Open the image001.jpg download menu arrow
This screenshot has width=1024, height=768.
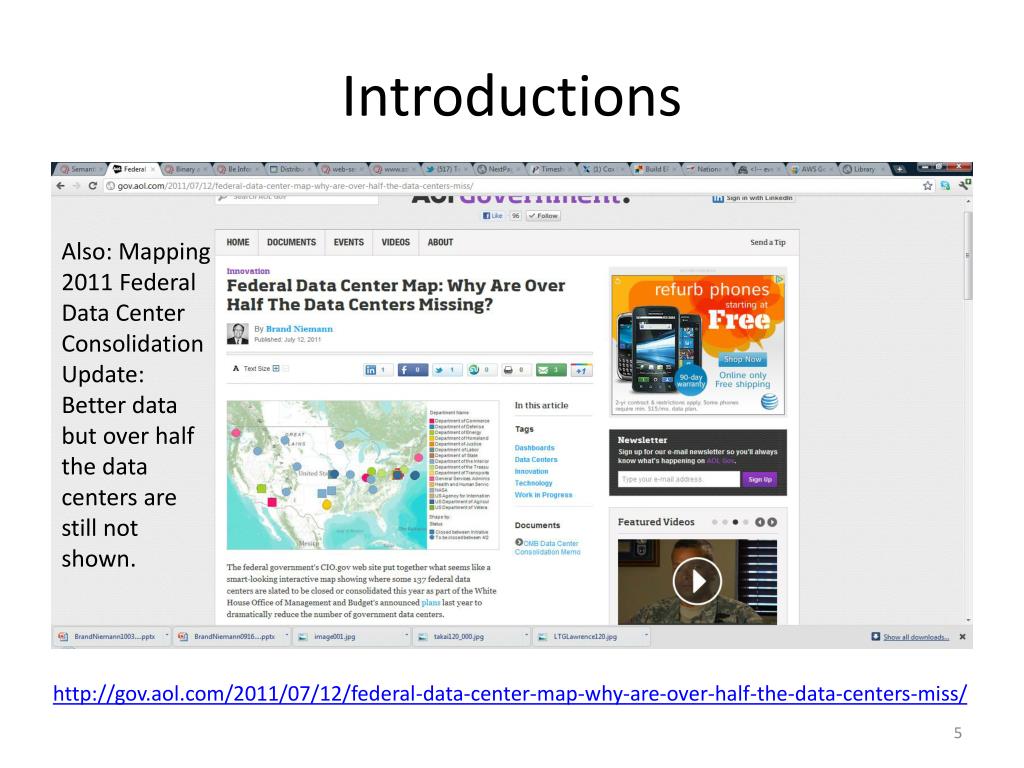pyautogui.click(x=406, y=635)
